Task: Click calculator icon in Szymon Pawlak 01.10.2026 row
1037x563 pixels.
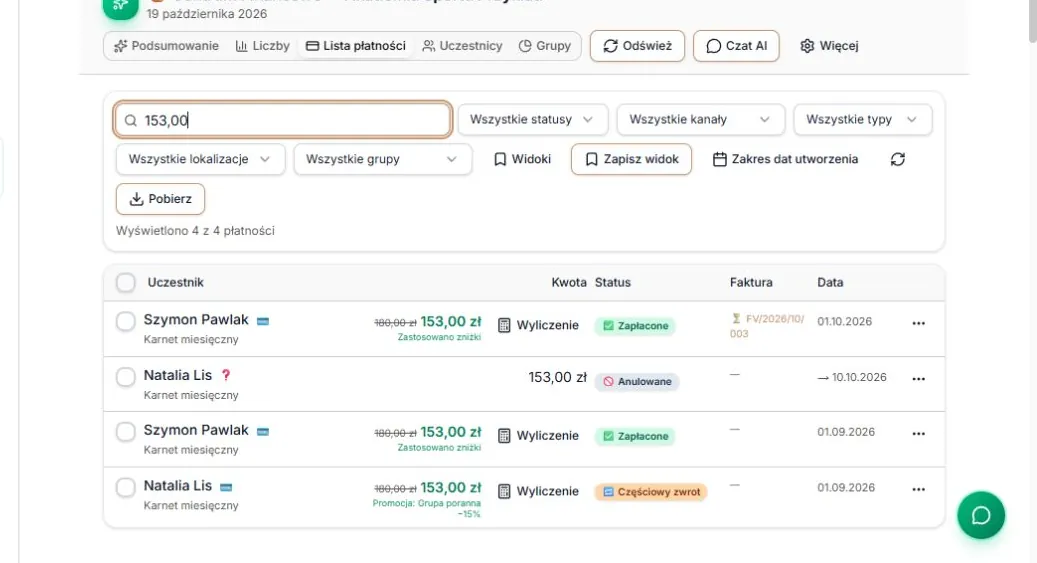Action: tap(504, 325)
